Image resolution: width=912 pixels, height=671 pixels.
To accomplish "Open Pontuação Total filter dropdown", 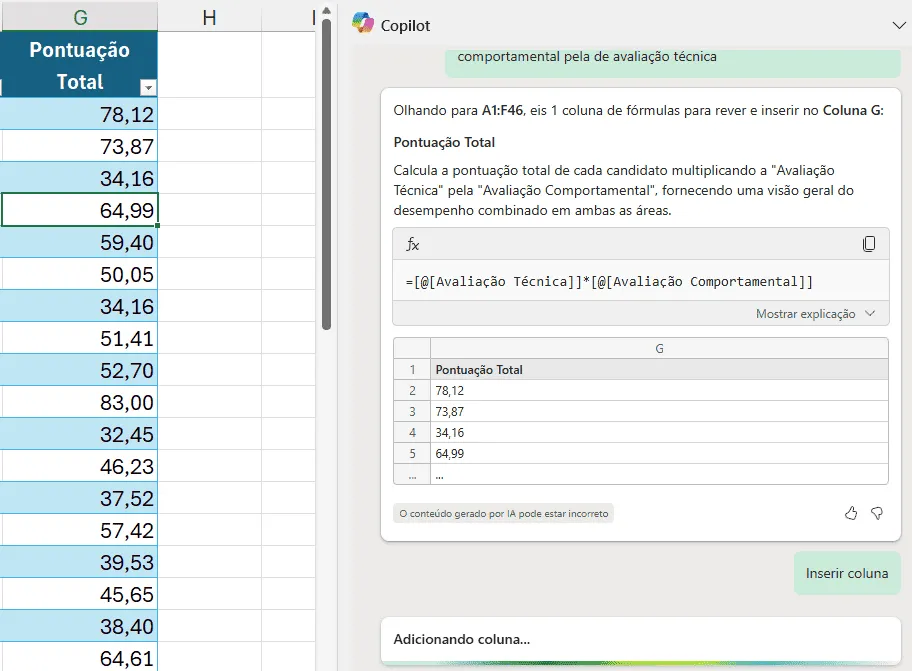I will (x=148, y=87).
